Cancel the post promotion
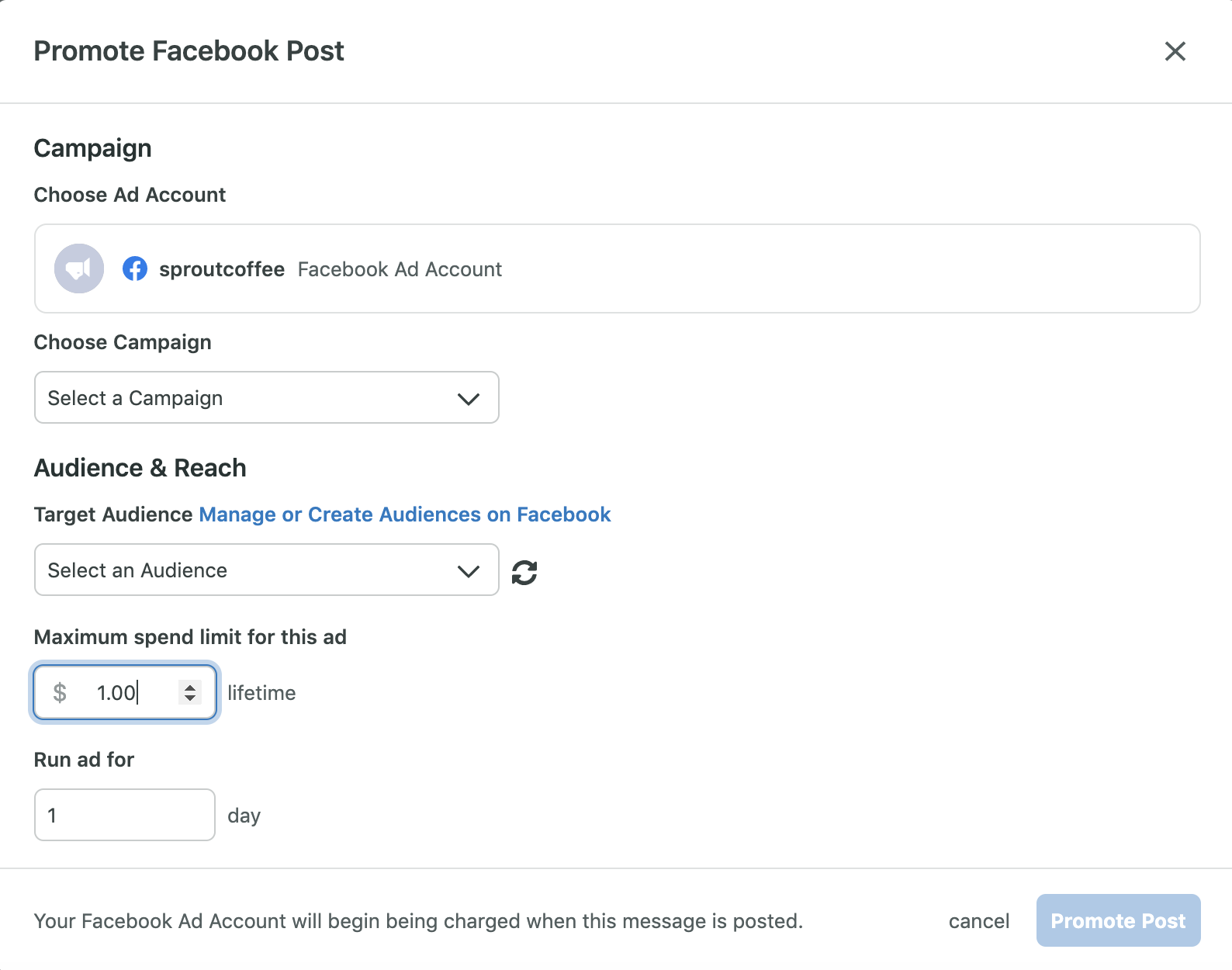Viewport: 1232px width, 970px height. (x=979, y=921)
